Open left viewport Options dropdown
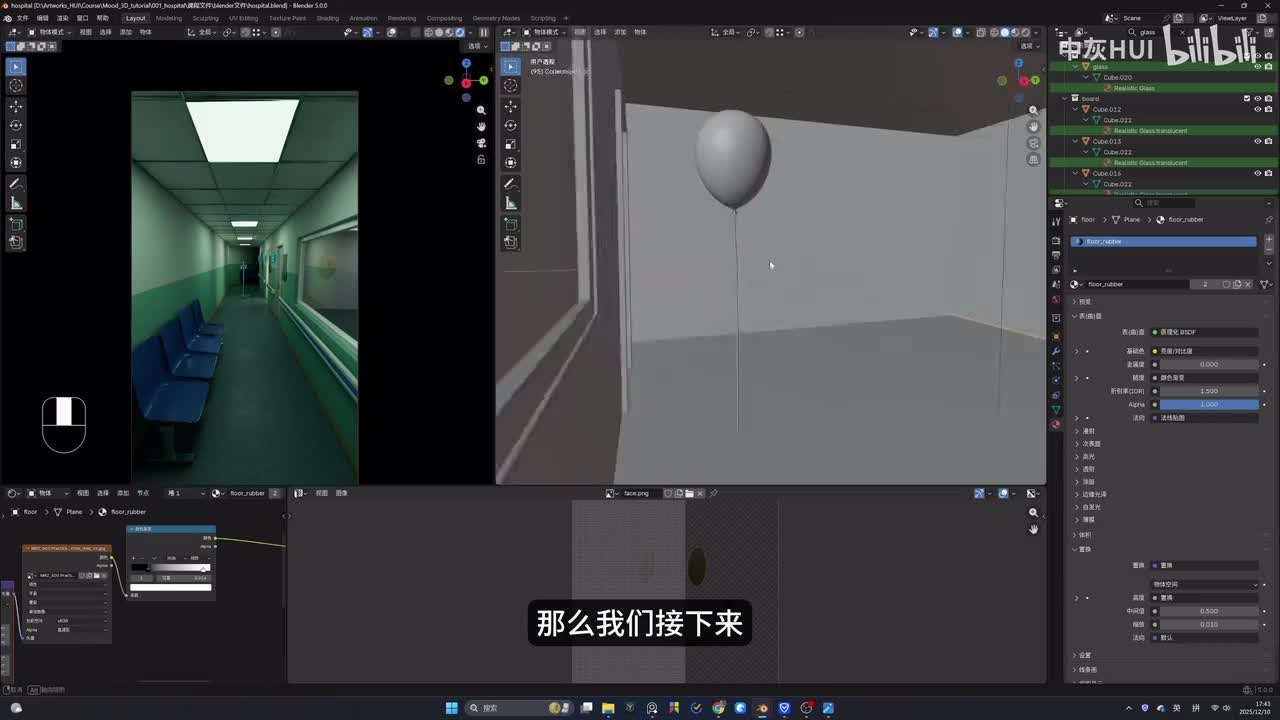The height and width of the screenshot is (720, 1280). coord(476,46)
